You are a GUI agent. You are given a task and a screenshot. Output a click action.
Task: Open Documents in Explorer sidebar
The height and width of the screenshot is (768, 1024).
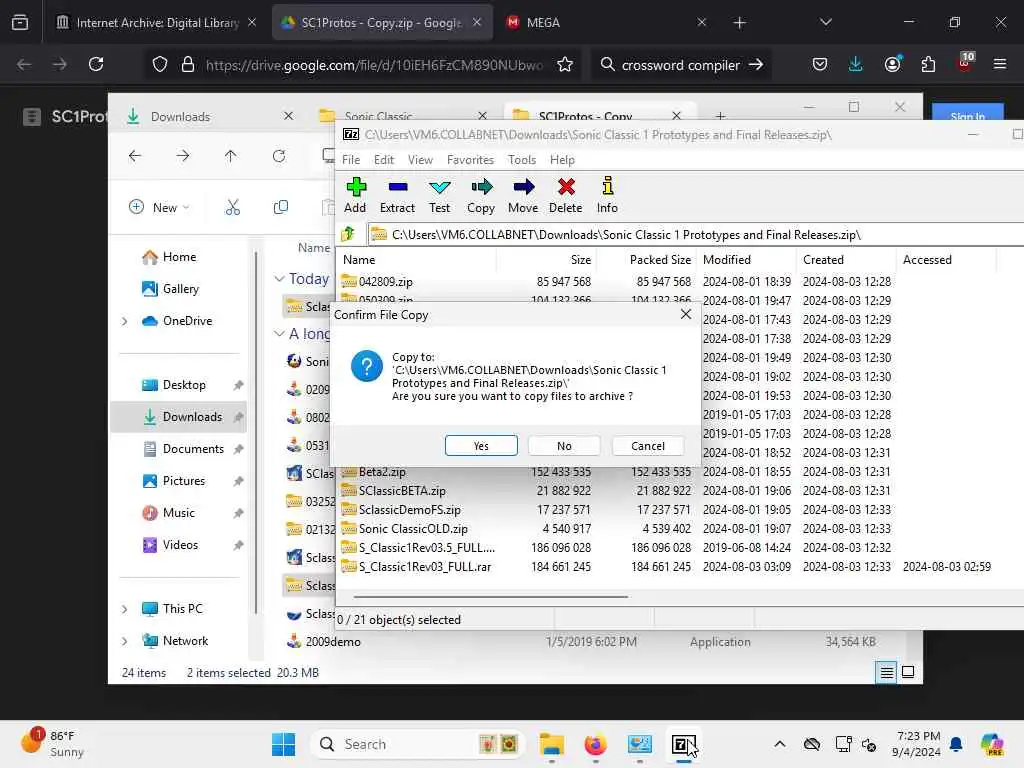pyautogui.click(x=184, y=449)
